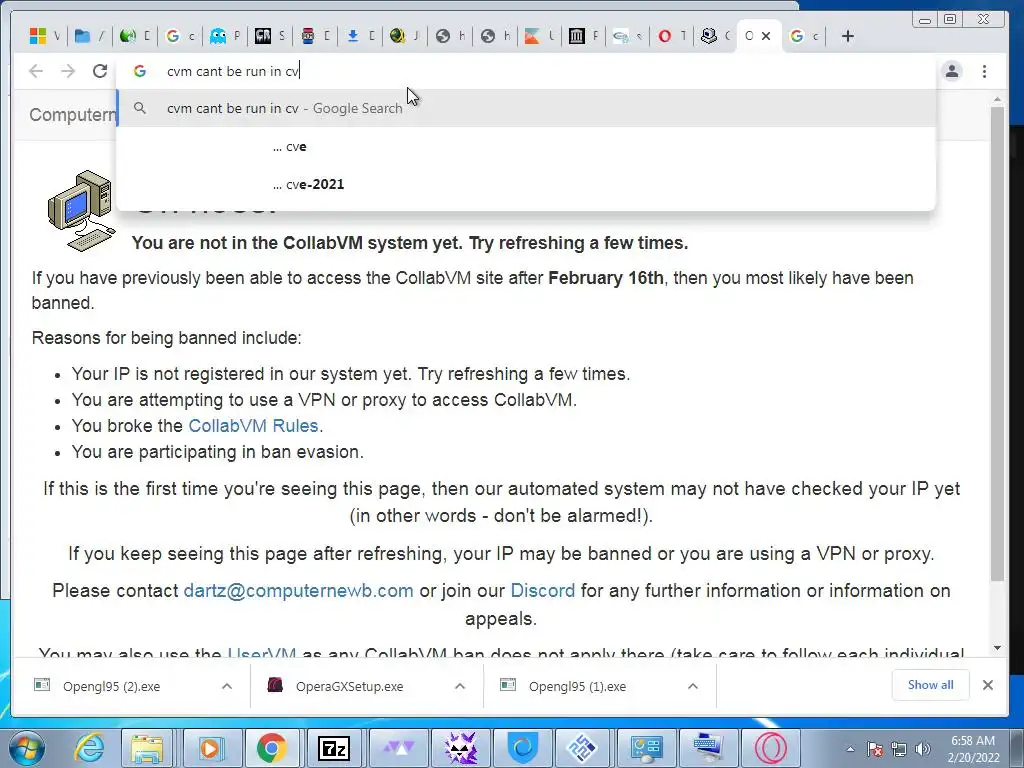Open the blue diamond pattern taskbar app
Screen dimensions: 1024x768
coord(583,748)
